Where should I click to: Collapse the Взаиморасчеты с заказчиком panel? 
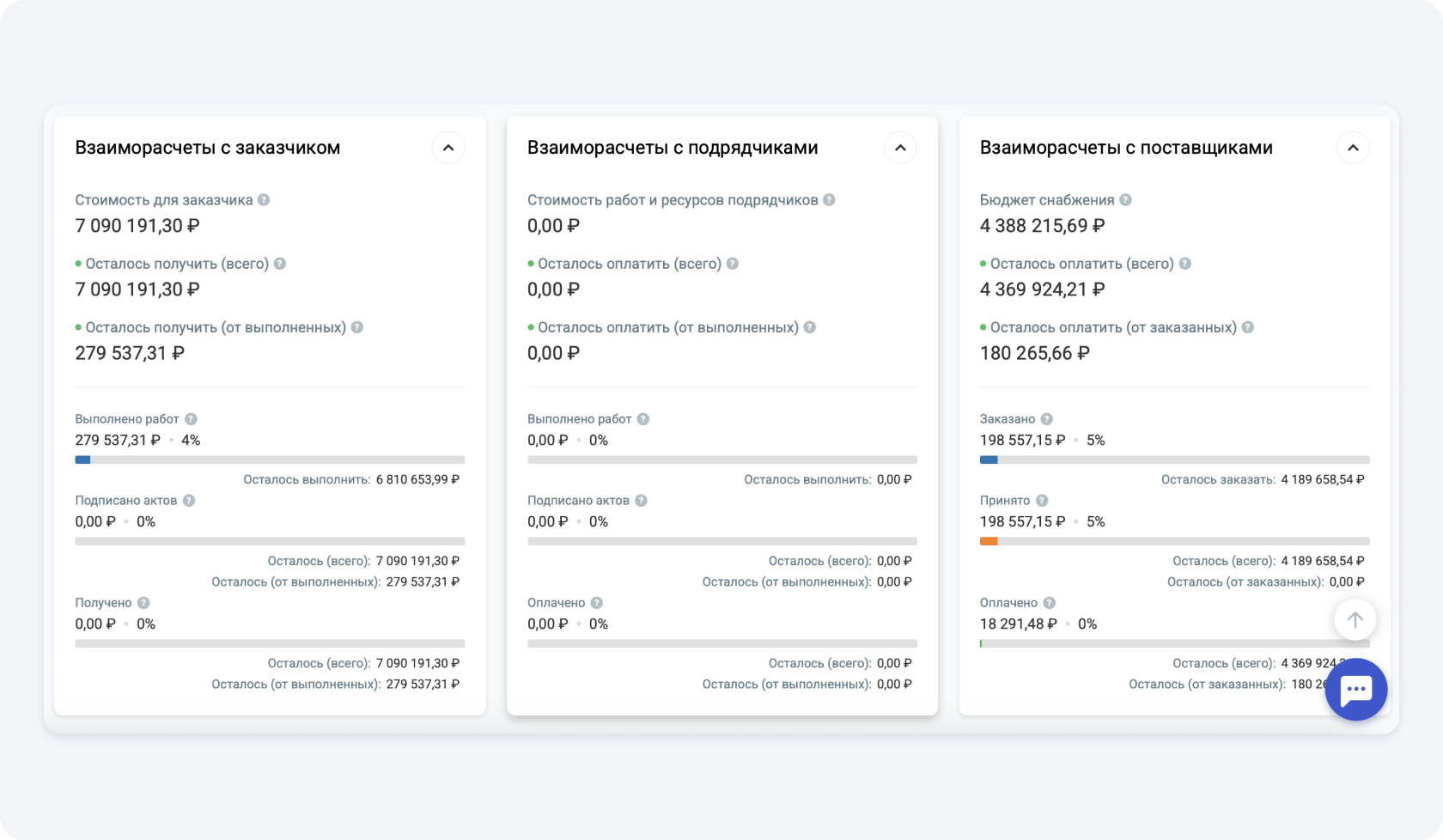(448, 148)
